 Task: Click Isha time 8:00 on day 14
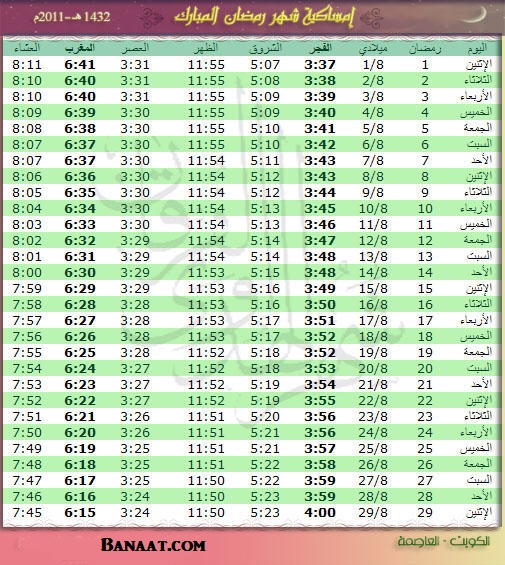[x=27, y=273]
